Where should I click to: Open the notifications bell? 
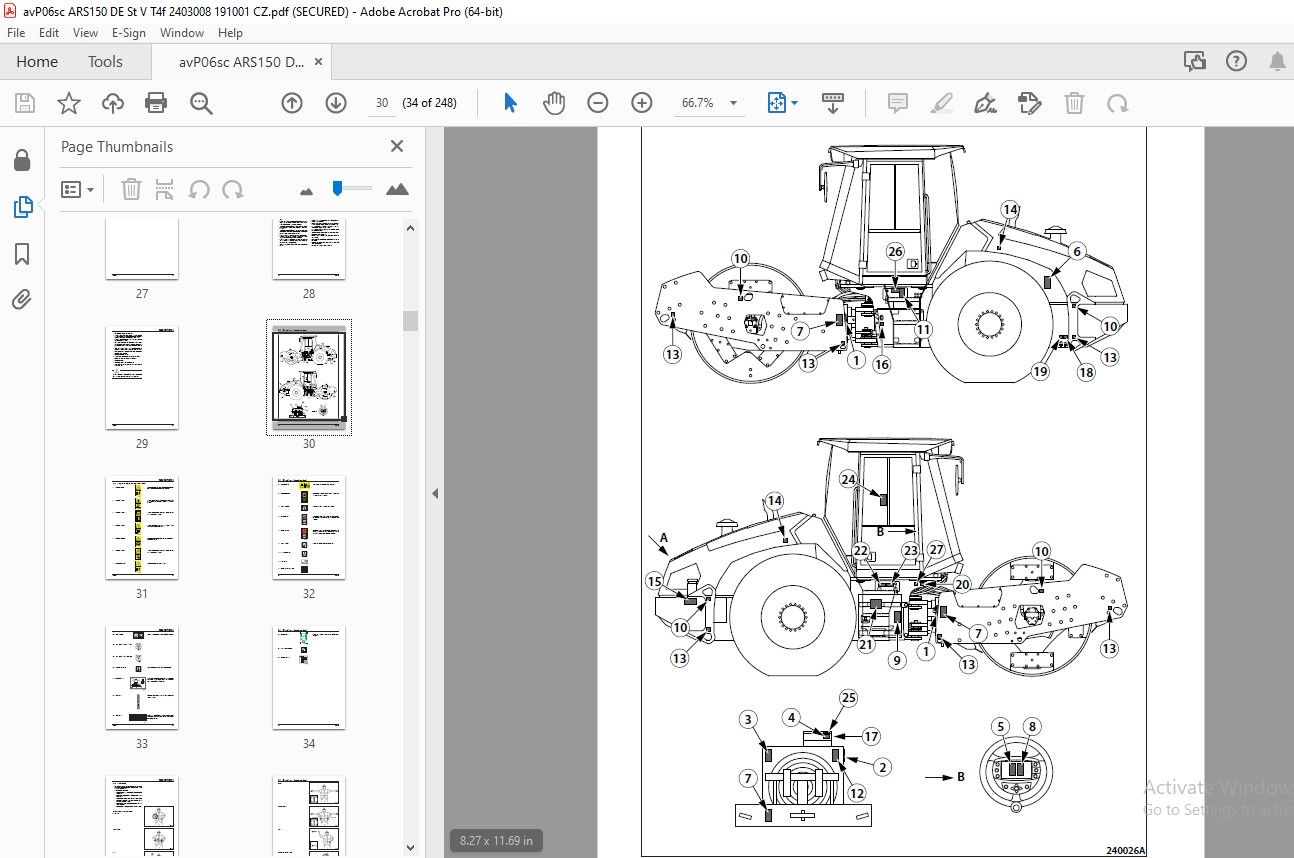click(1277, 62)
